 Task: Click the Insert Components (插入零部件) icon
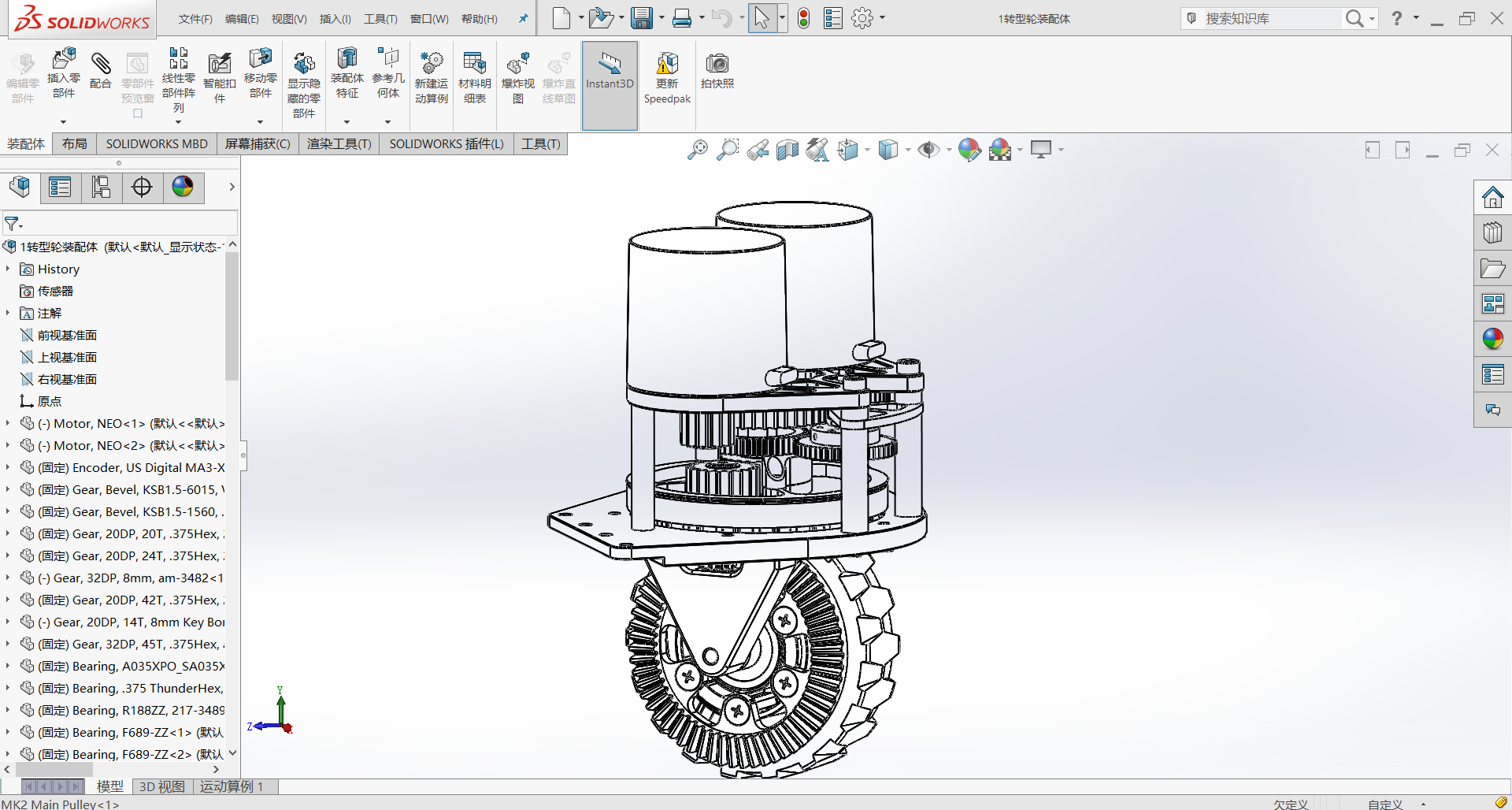pyautogui.click(x=64, y=59)
